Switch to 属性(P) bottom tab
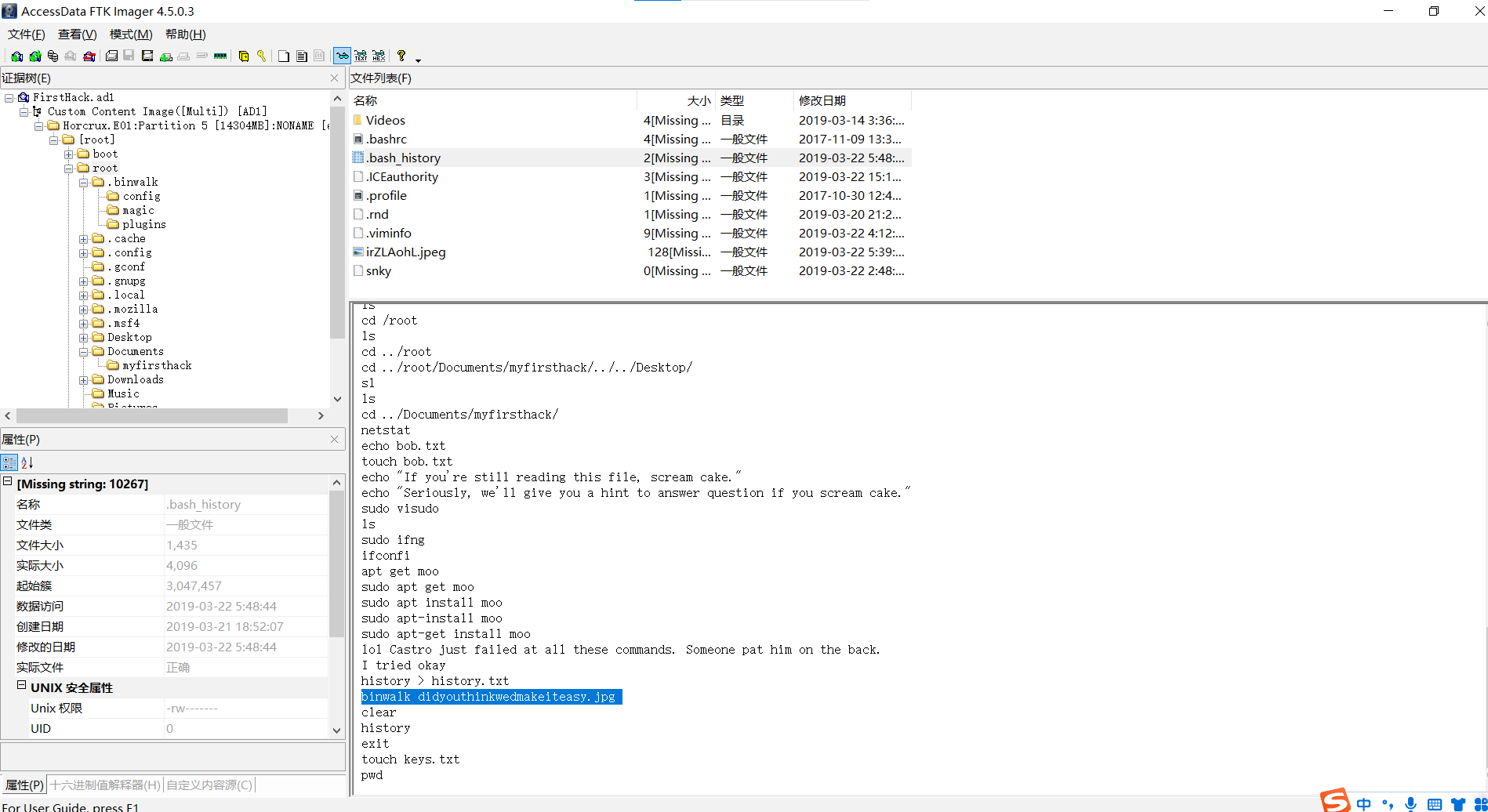This screenshot has width=1488, height=812. pyautogui.click(x=24, y=785)
